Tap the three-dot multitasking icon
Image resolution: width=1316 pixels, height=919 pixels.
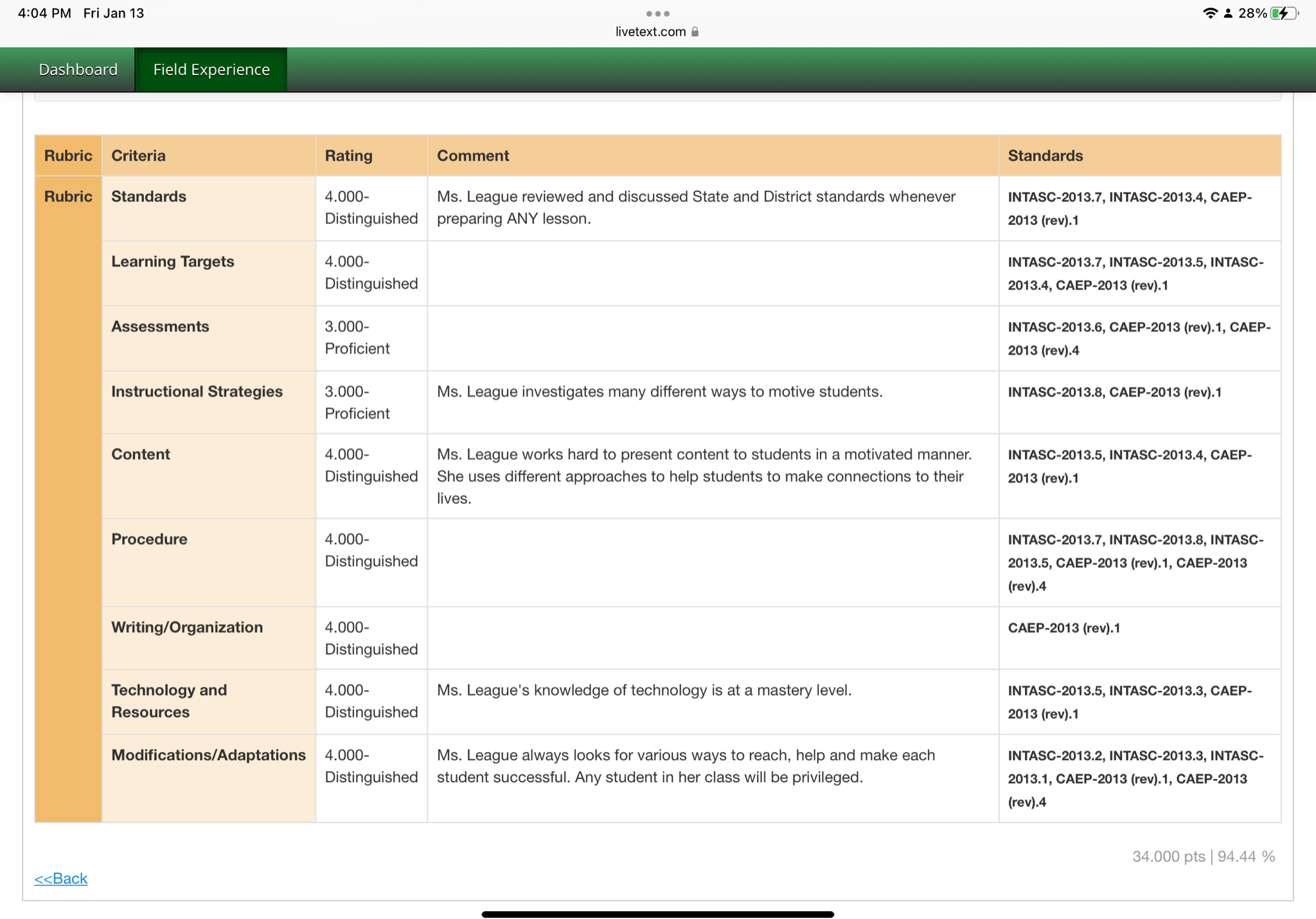657,13
